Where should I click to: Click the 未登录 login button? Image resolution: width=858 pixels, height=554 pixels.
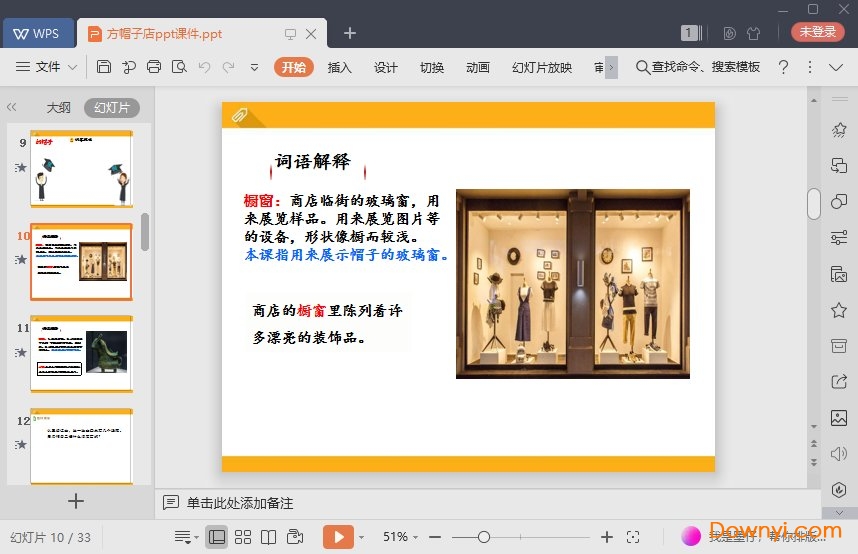coord(818,32)
